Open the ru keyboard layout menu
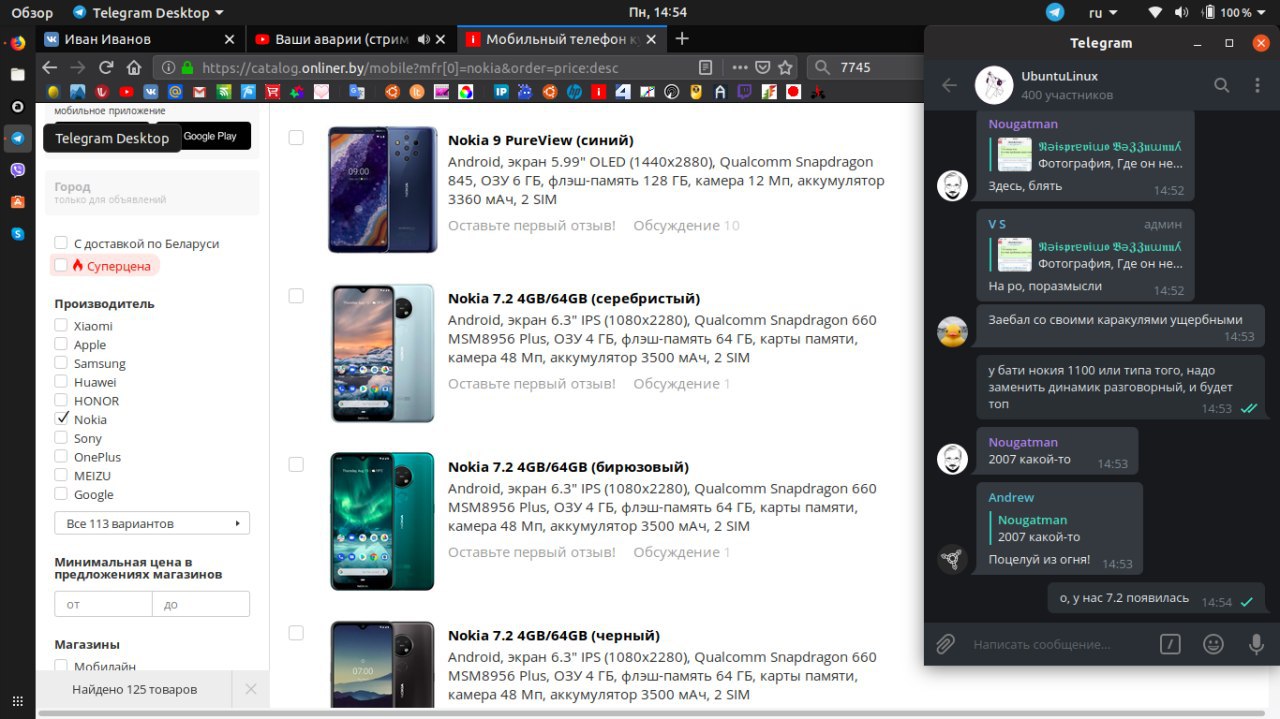Screen dimensions: 1280x719 1103,12
